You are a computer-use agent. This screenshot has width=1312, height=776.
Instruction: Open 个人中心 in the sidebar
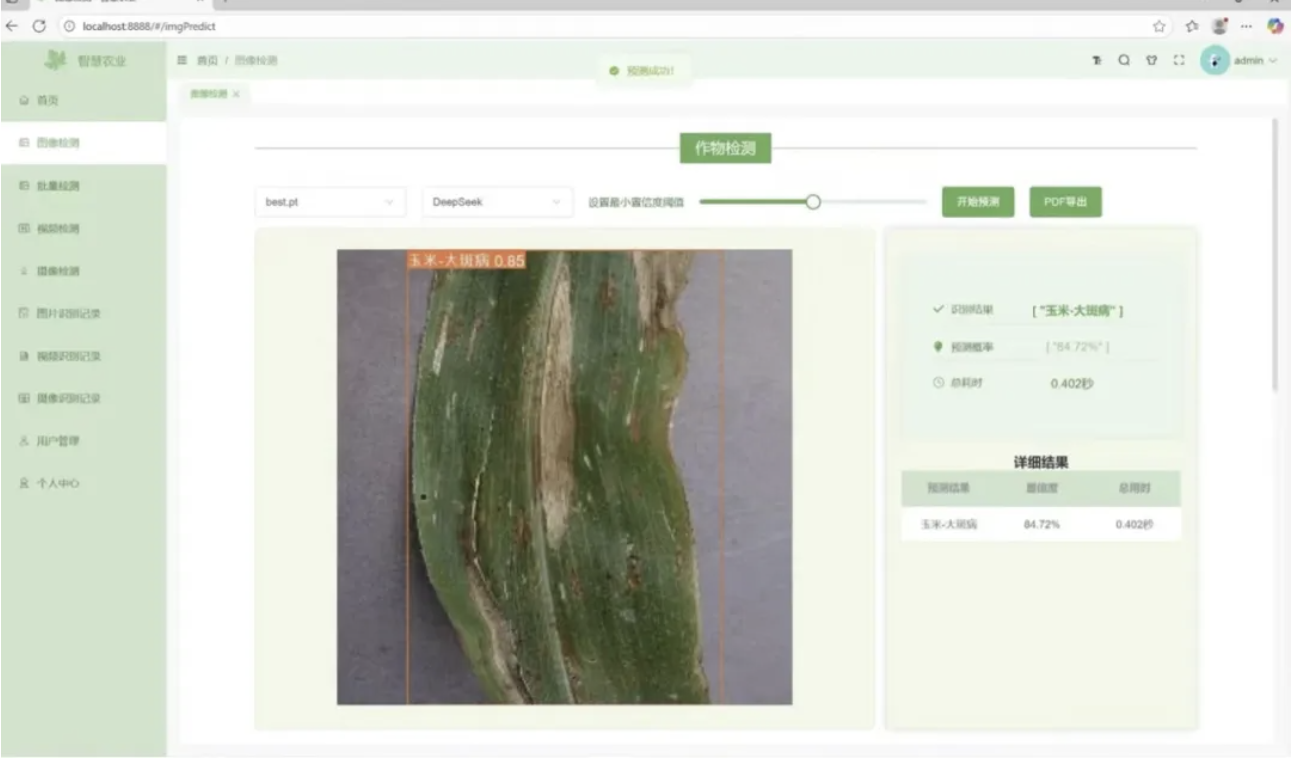83,483
